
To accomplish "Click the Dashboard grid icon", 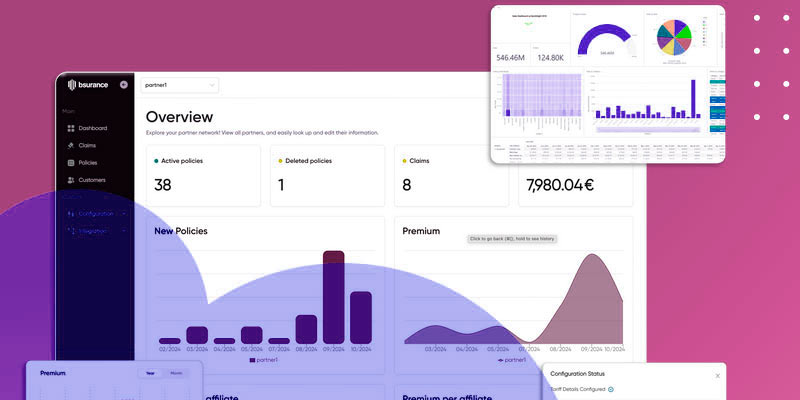I will coord(71,128).
